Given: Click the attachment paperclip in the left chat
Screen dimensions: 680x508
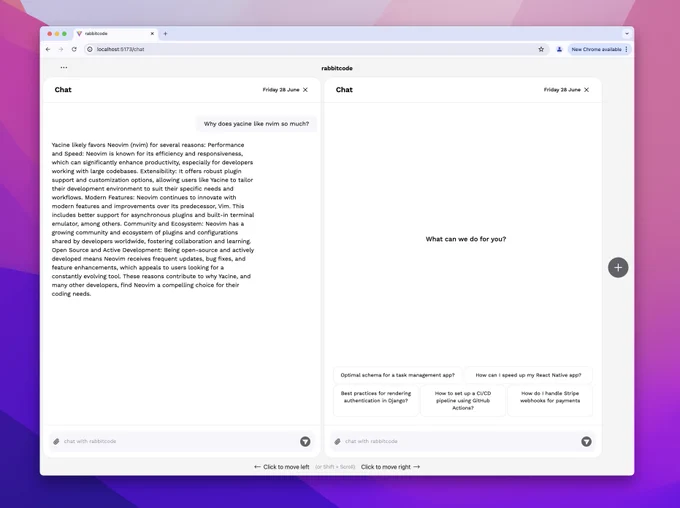Looking at the screenshot, I should (56, 442).
